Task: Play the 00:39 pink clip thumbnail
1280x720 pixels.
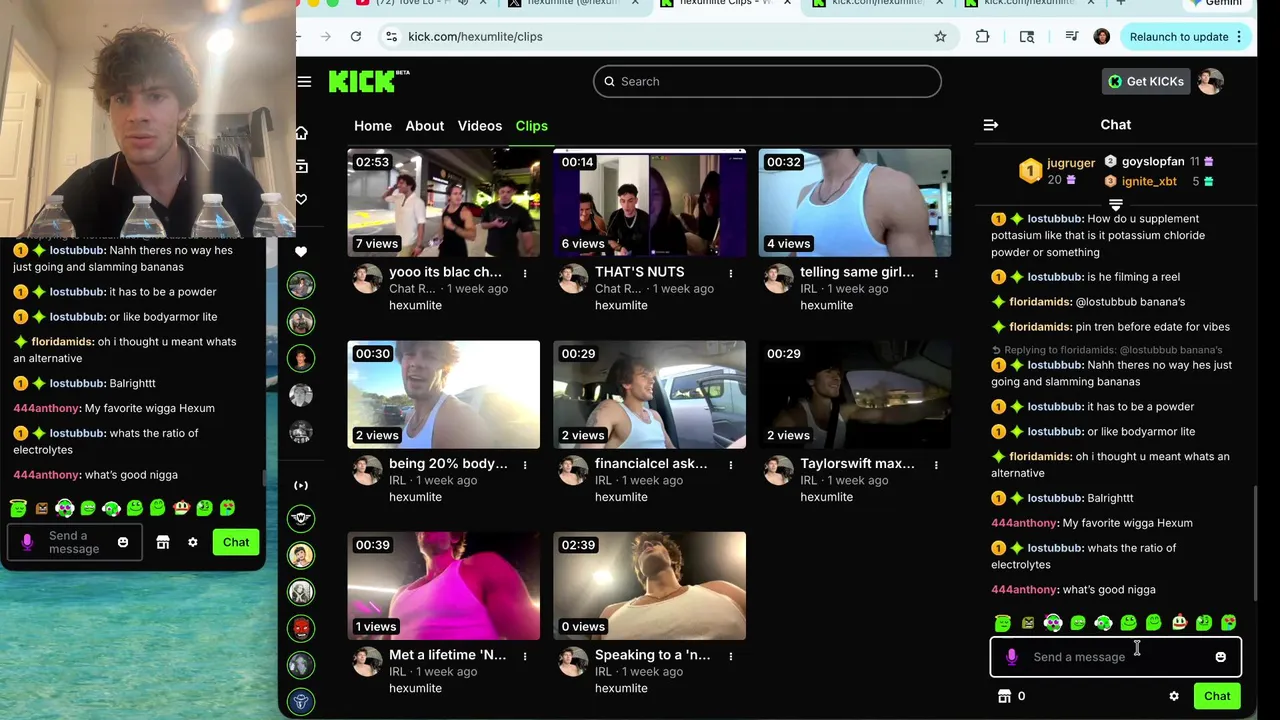Action: [444, 586]
